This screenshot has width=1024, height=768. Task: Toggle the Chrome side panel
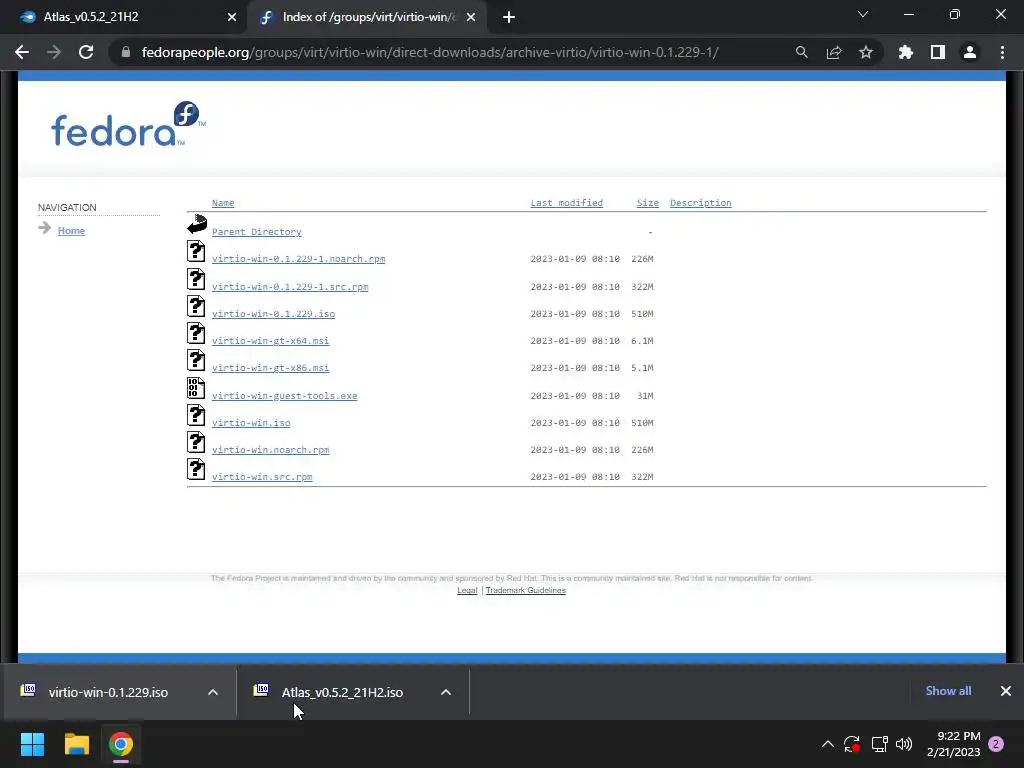(938, 52)
